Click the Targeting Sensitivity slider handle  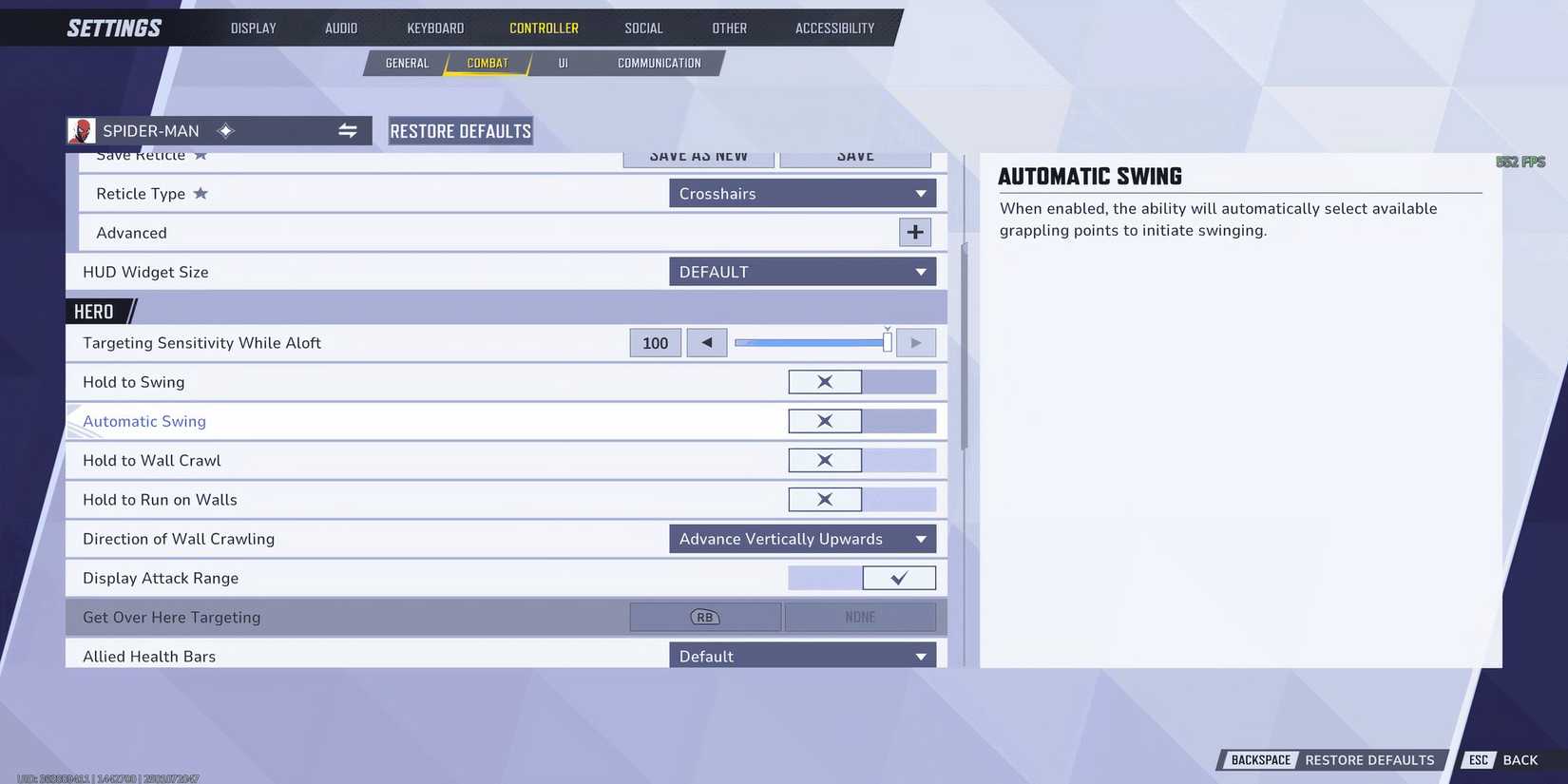click(888, 342)
